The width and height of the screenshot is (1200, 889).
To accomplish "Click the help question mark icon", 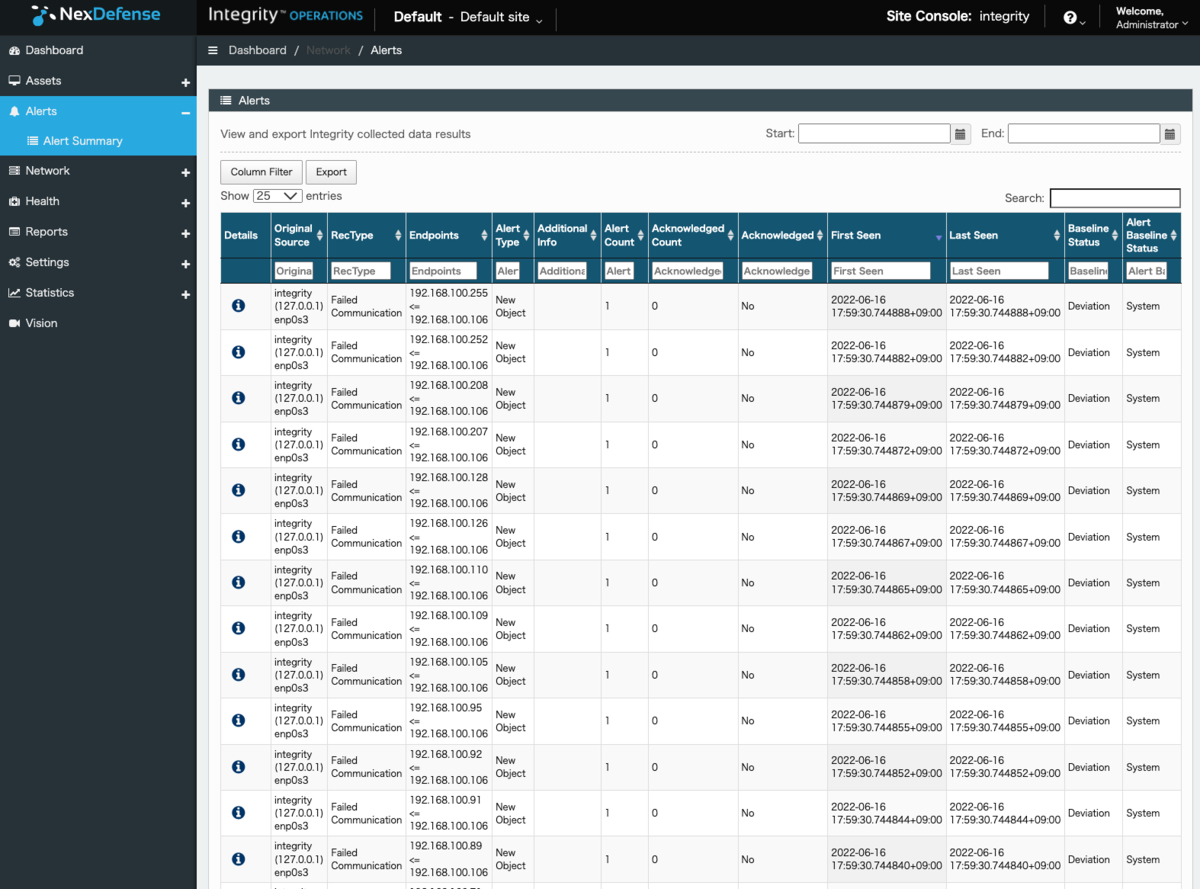I will 1070,18.
